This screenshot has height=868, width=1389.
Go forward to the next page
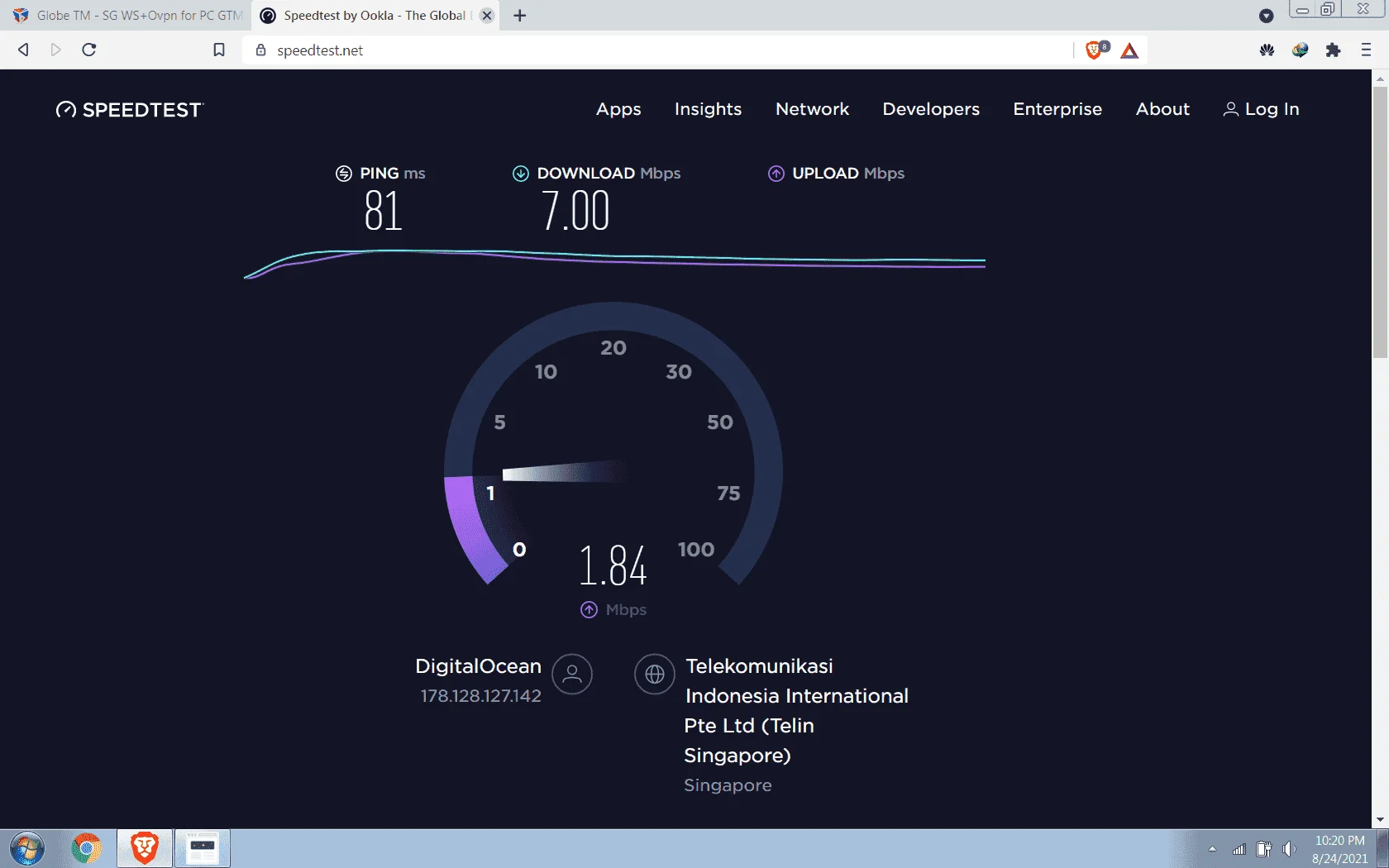[x=55, y=50]
